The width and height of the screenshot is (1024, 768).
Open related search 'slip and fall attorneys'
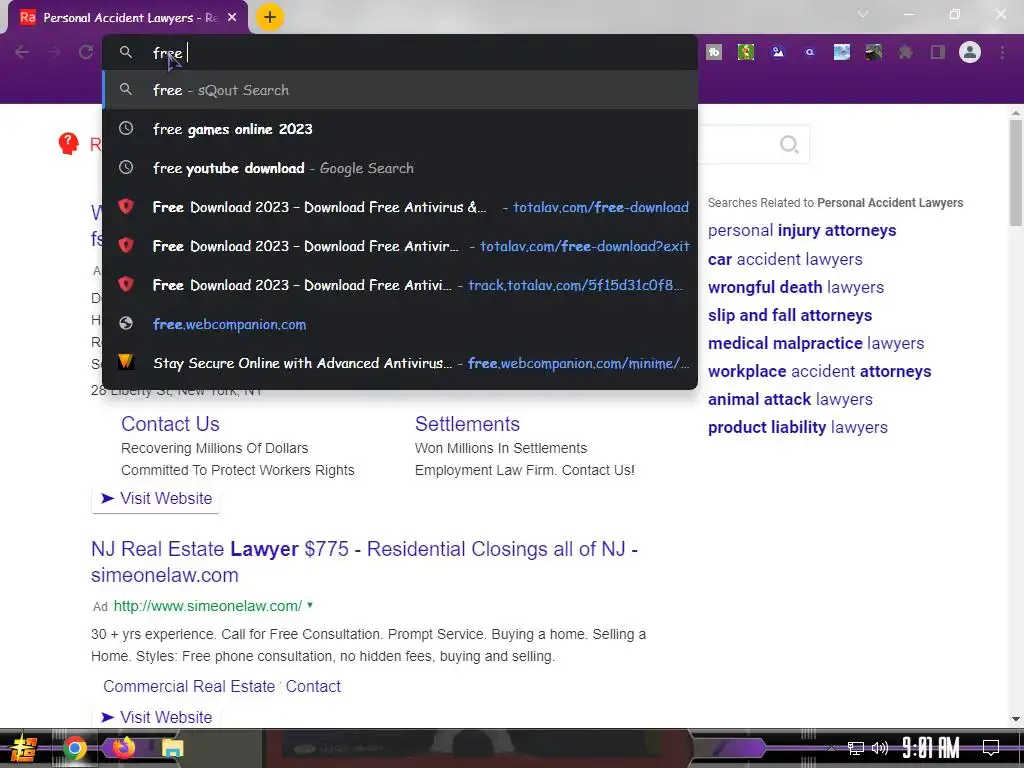click(790, 315)
